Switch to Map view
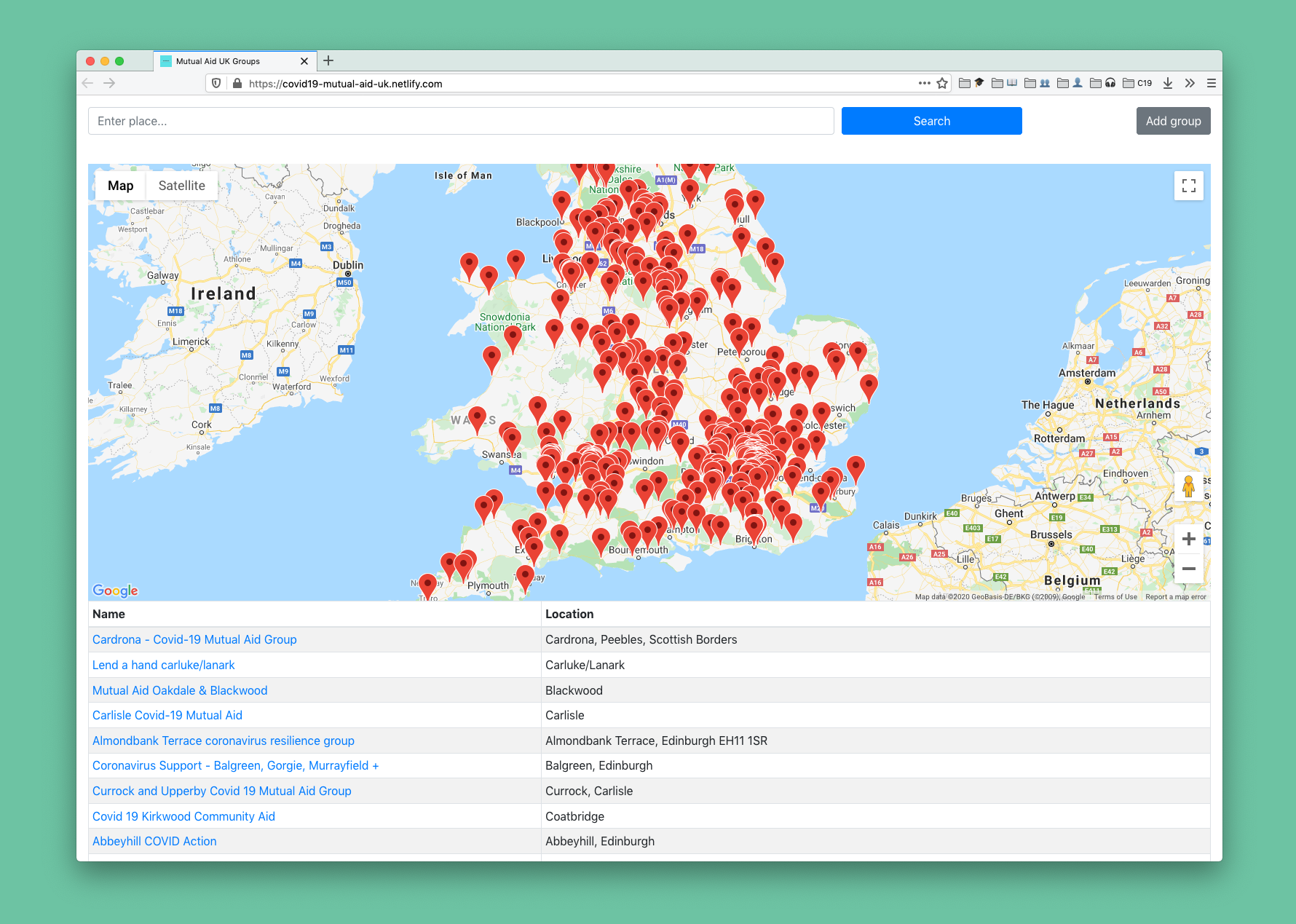The height and width of the screenshot is (924, 1296). pos(121,186)
